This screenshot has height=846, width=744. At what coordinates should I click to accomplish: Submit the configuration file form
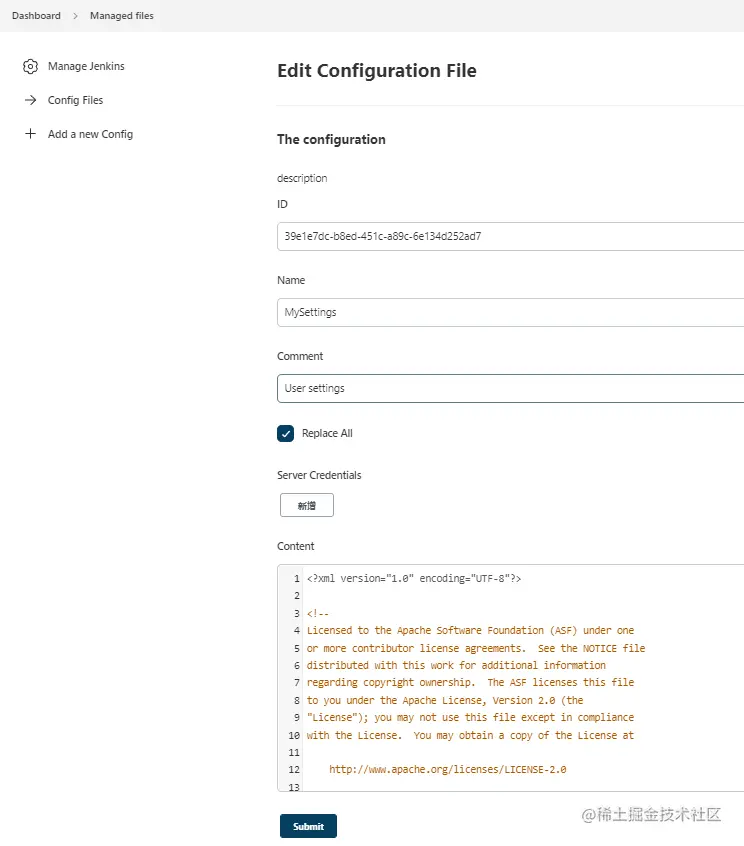tap(308, 826)
